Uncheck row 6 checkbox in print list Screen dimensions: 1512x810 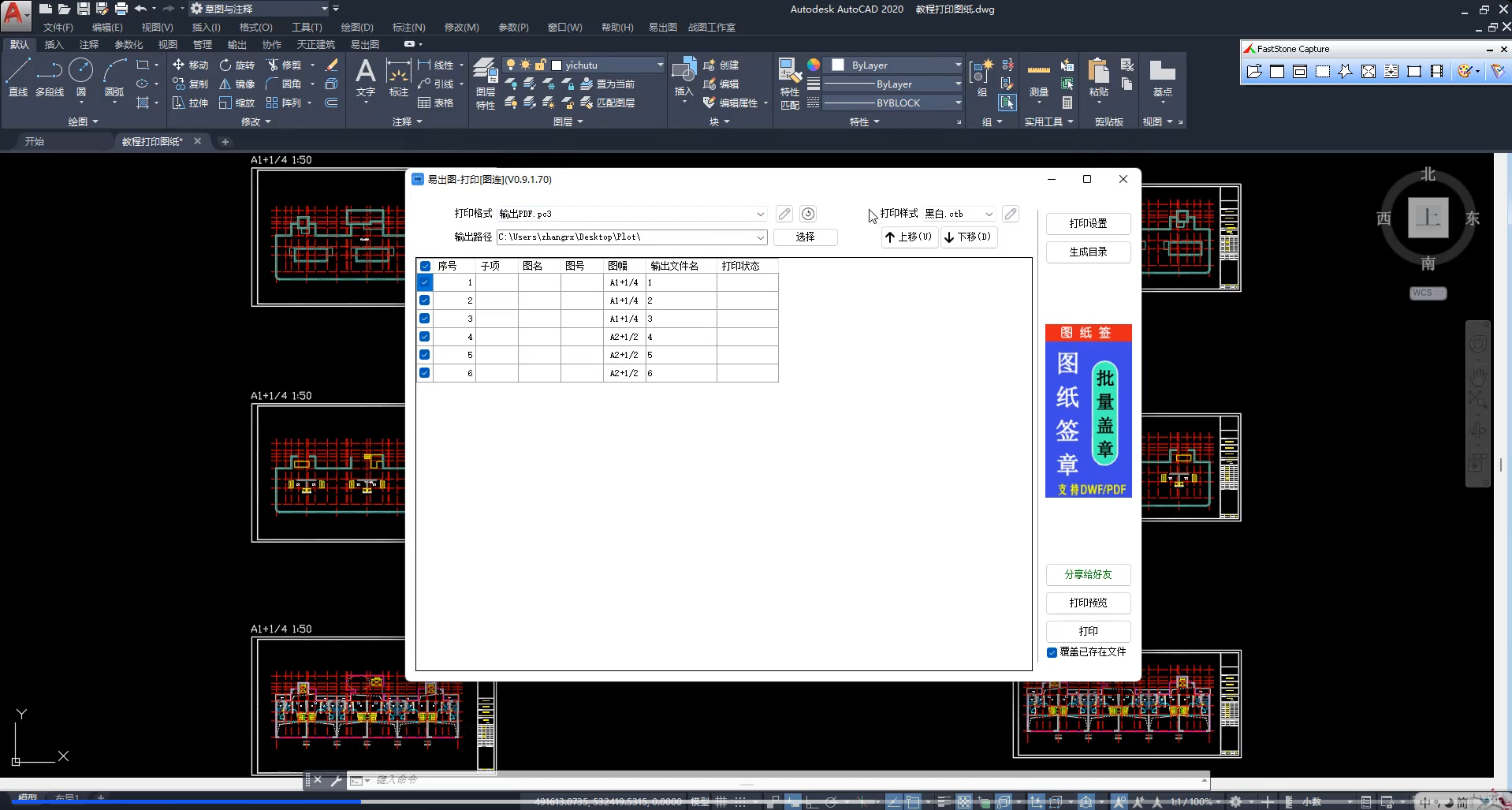click(x=425, y=373)
